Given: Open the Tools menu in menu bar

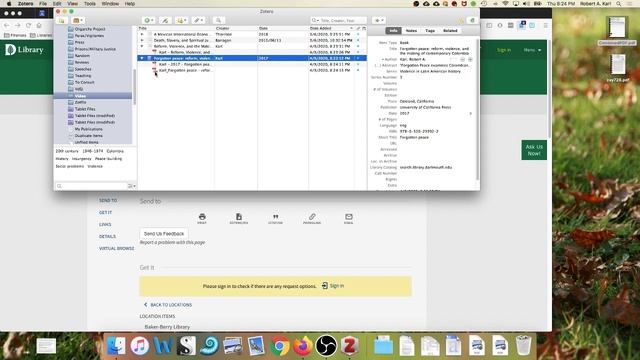Looking at the screenshot, I should tap(90, 4).
